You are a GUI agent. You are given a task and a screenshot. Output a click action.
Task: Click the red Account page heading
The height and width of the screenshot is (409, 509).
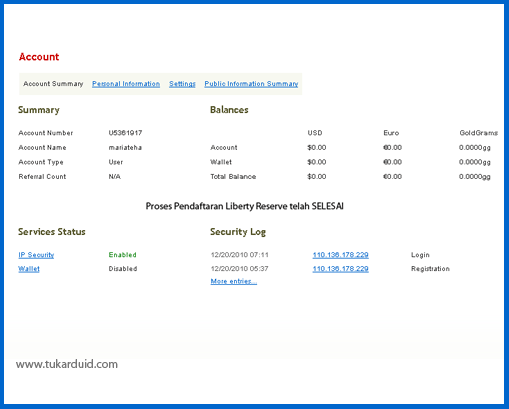(x=39, y=57)
